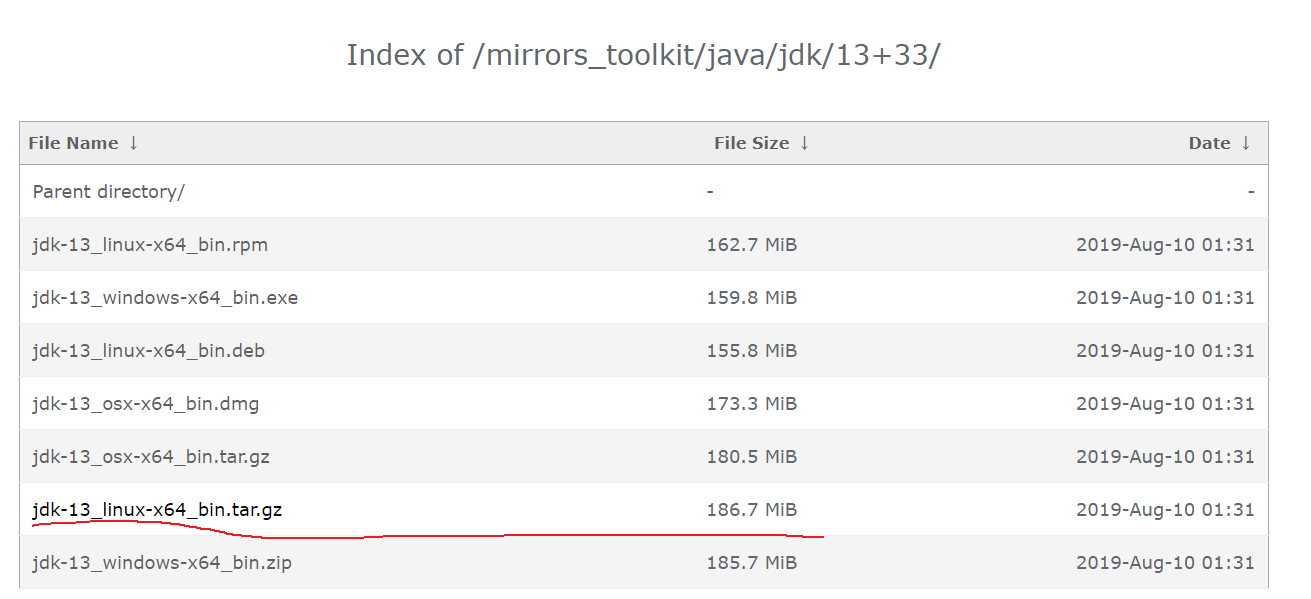The width and height of the screenshot is (1311, 599).
Task: Click the Date sort arrow
Action: pyautogui.click(x=1245, y=143)
